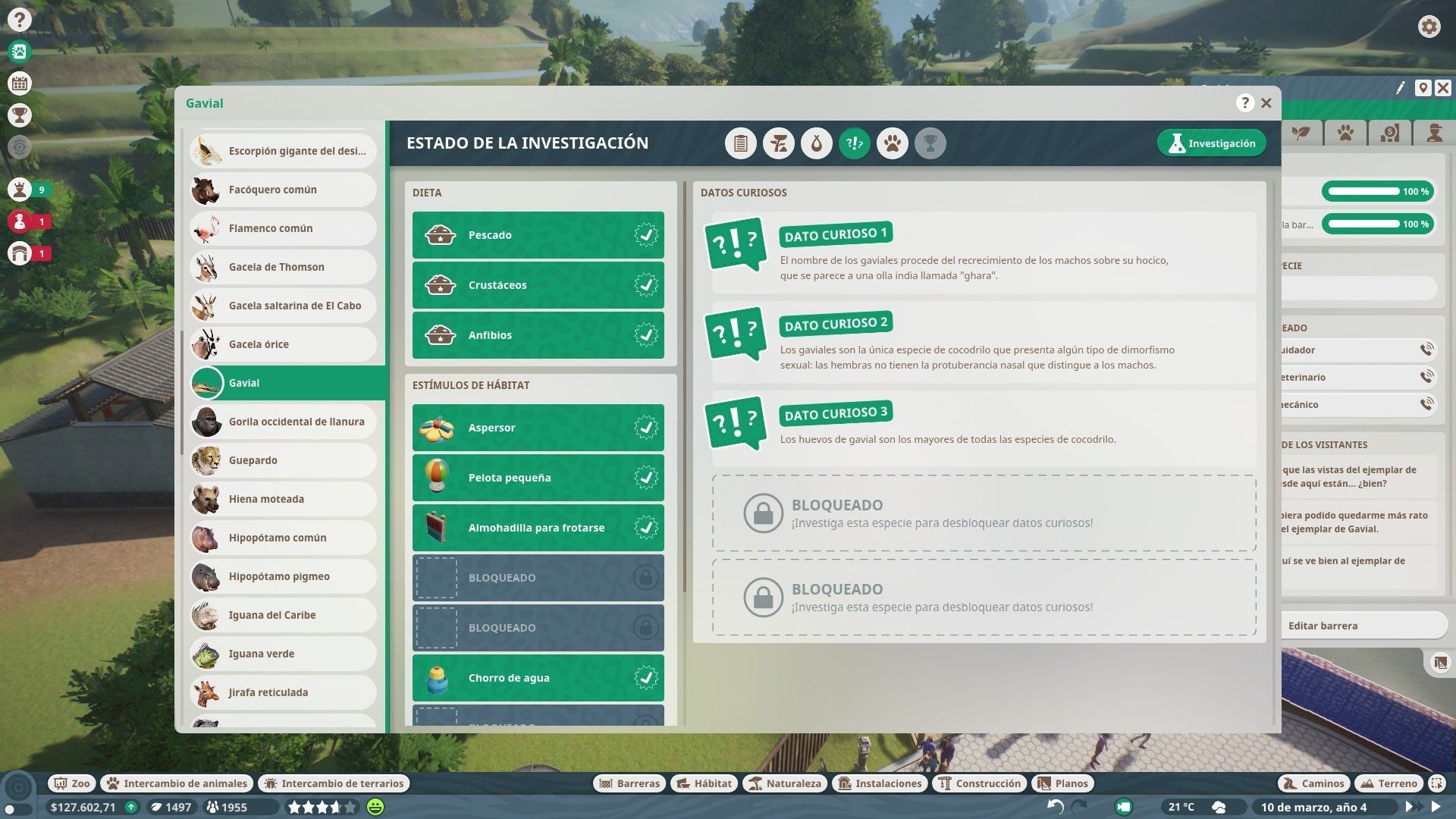Screen dimensions: 1456x819
Task: Open the Barreras menu
Action: pyautogui.click(x=629, y=783)
